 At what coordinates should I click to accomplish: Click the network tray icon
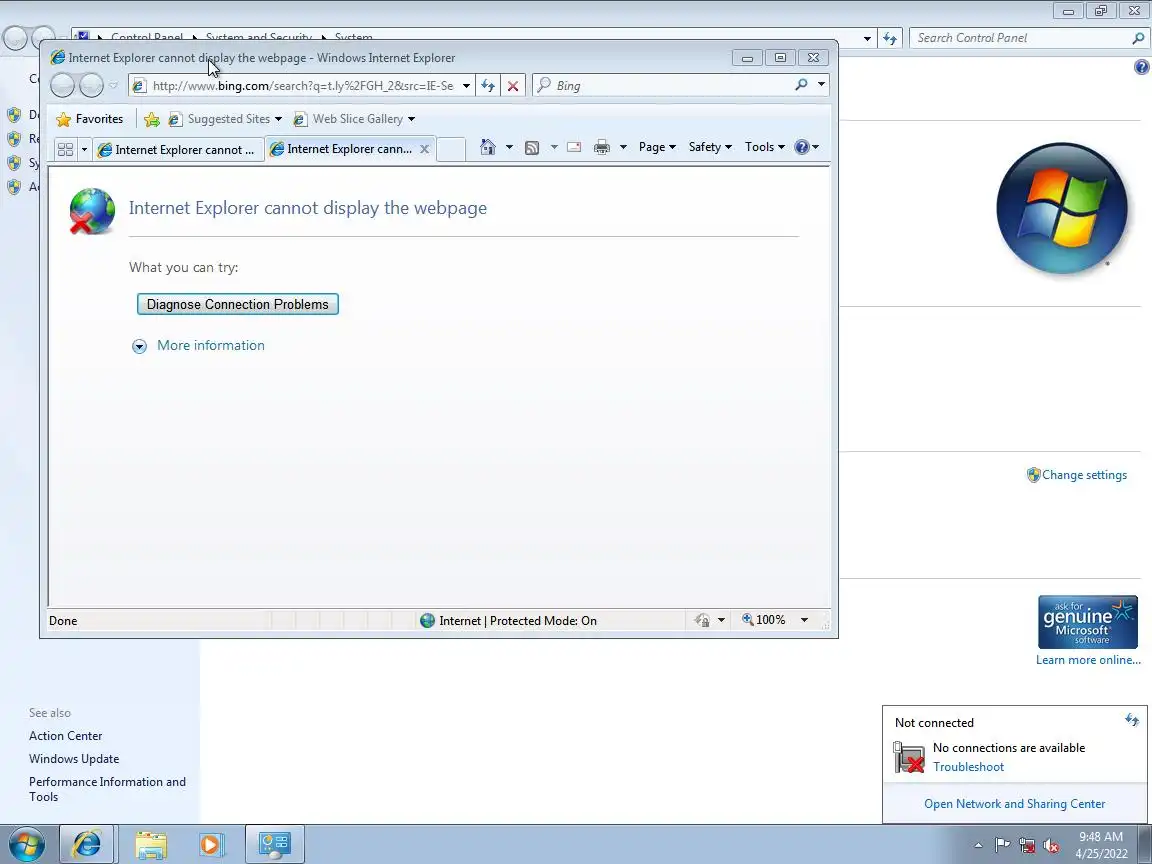[x=1027, y=846]
